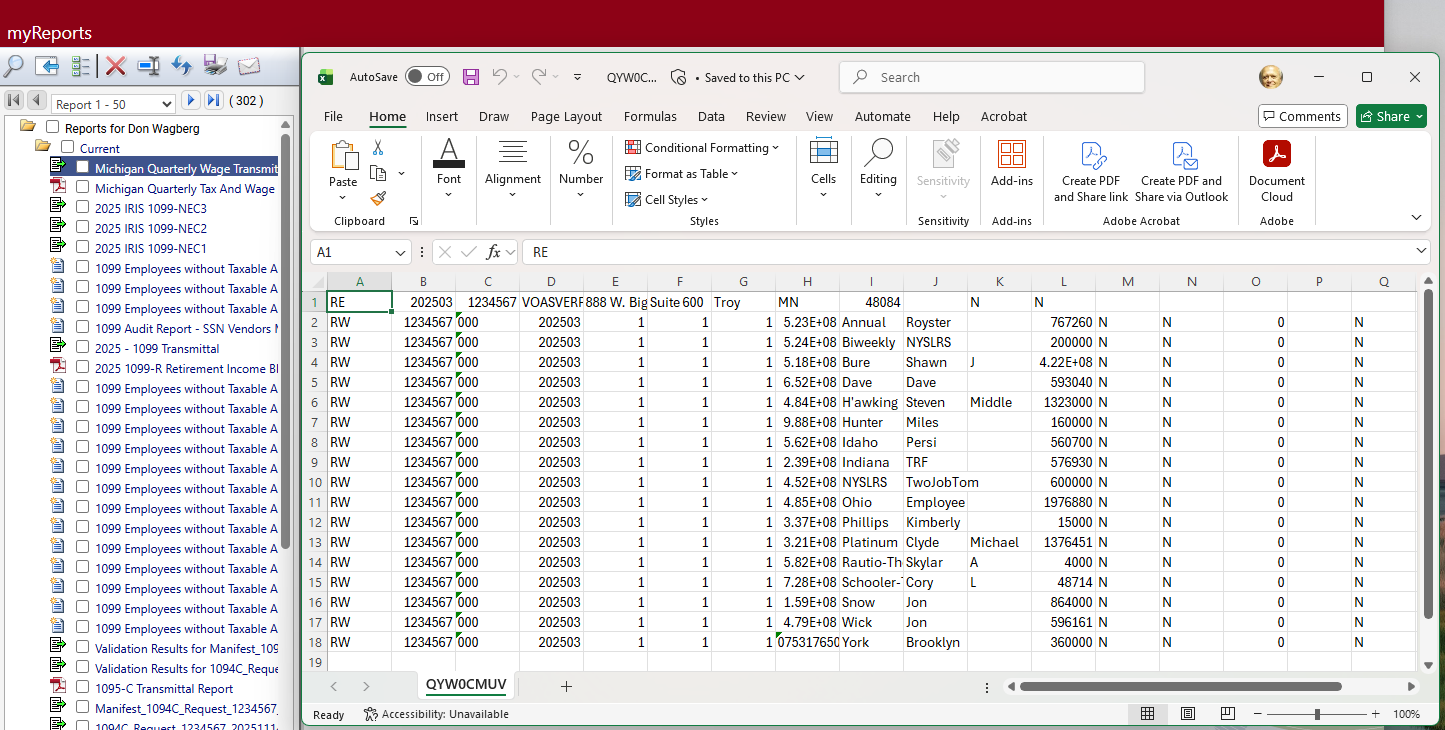Click the Cut scissors icon
The height and width of the screenshot is (730, 1445).
point(378,148)
